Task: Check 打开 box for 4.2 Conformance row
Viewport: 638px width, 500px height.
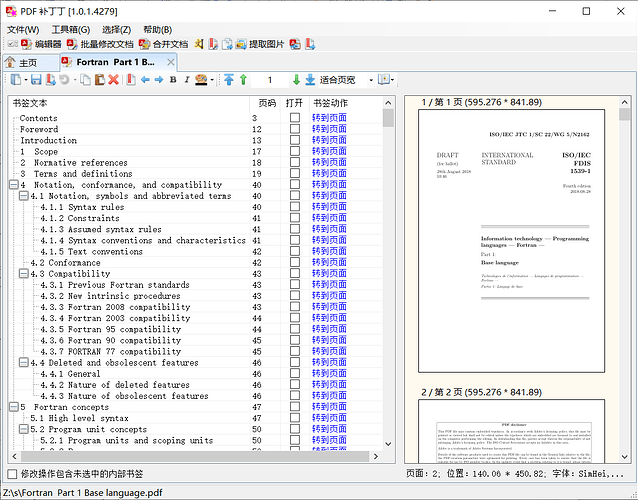Action: pyautogui.click(x=295, y=262)
